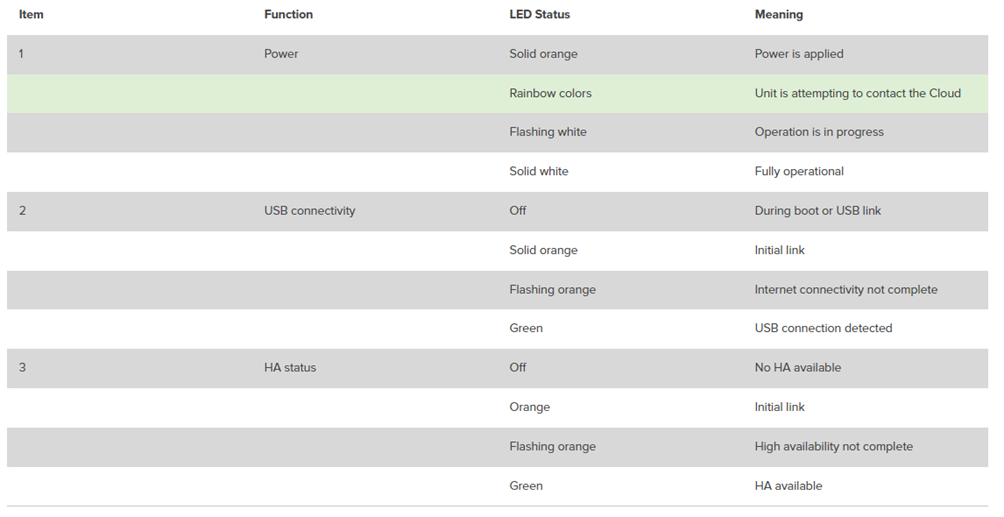Select the 'HA available' meaning cell

pyautogui.click(x=788, y=486)
